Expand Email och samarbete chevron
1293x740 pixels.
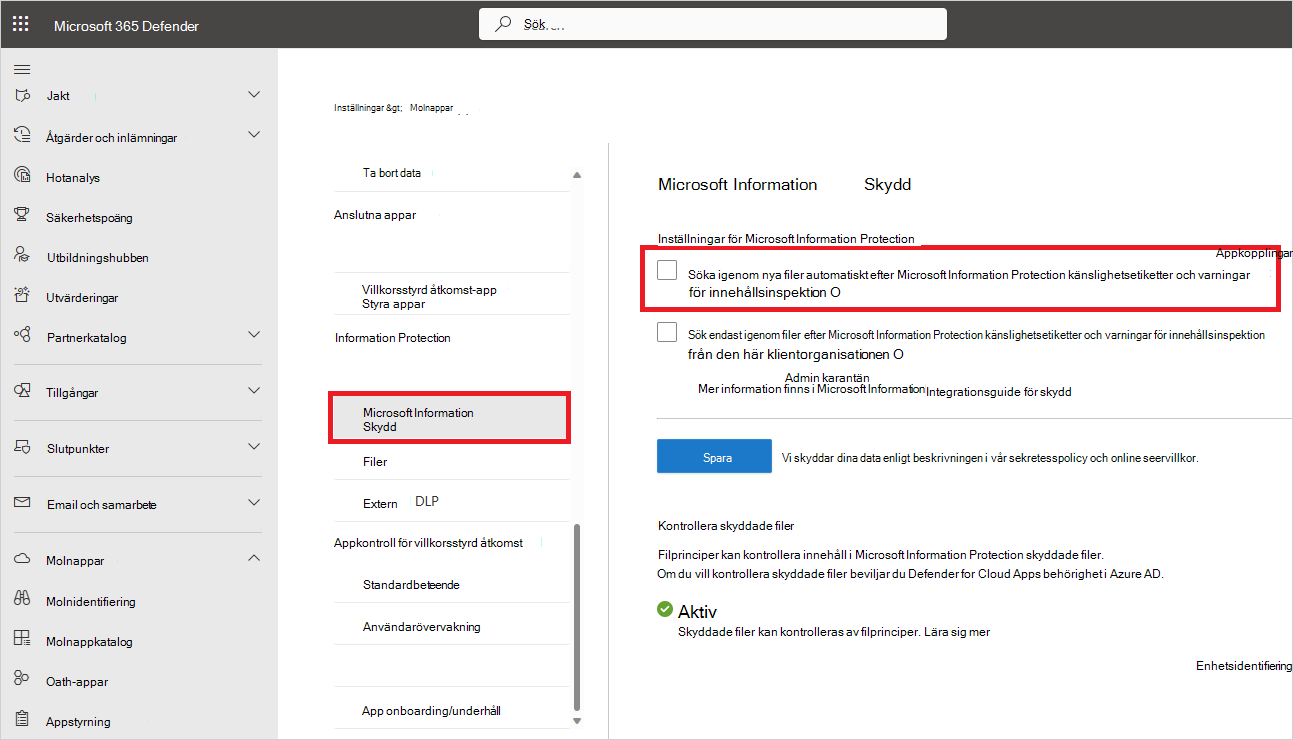(254, 502)
